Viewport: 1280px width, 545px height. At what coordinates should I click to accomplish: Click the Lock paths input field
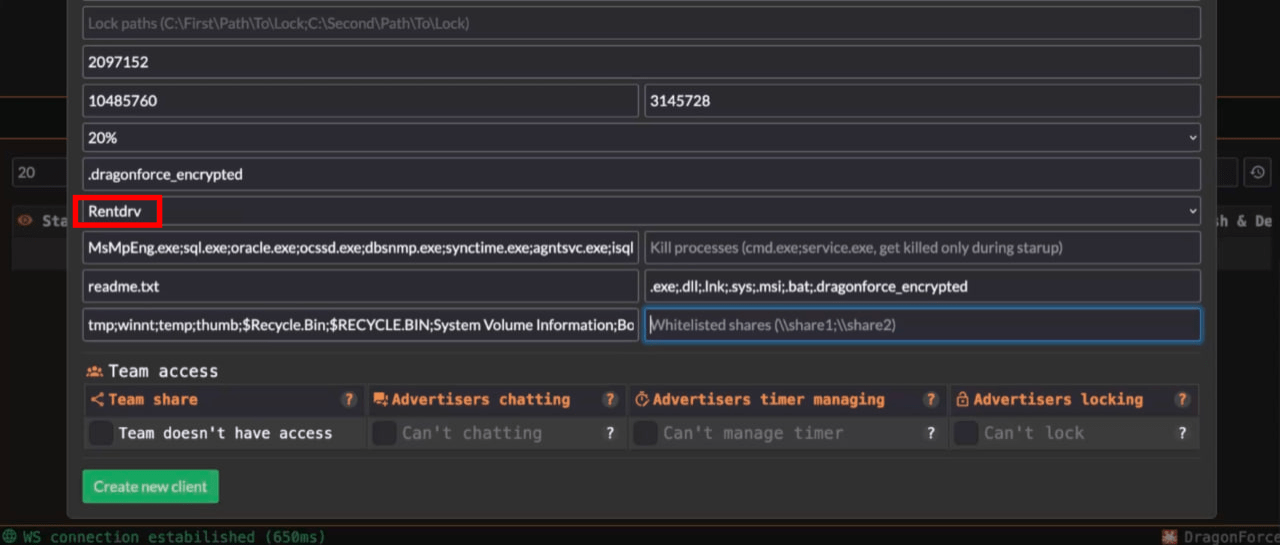tap(641, 23)
